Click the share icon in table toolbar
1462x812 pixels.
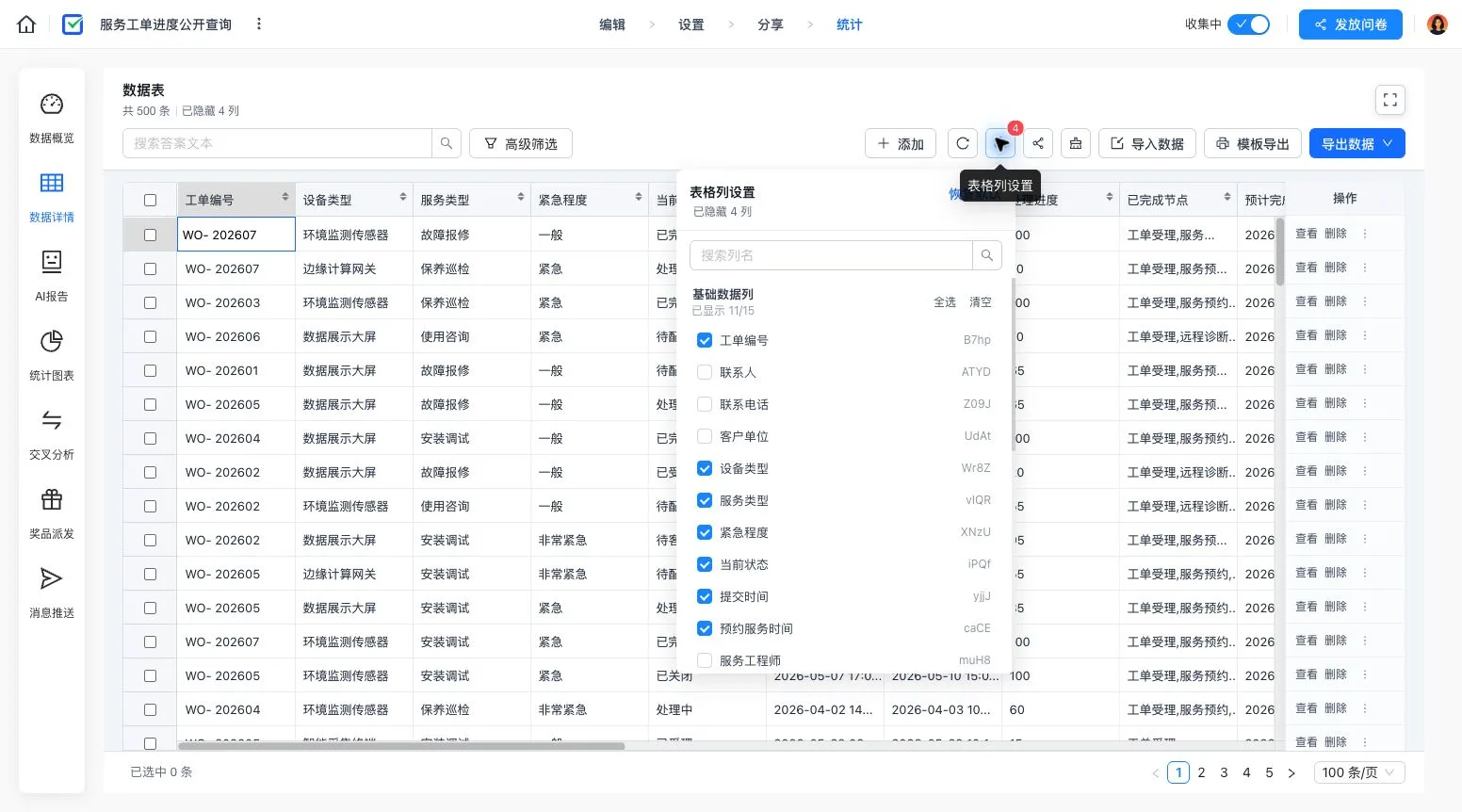(1038, 143)
